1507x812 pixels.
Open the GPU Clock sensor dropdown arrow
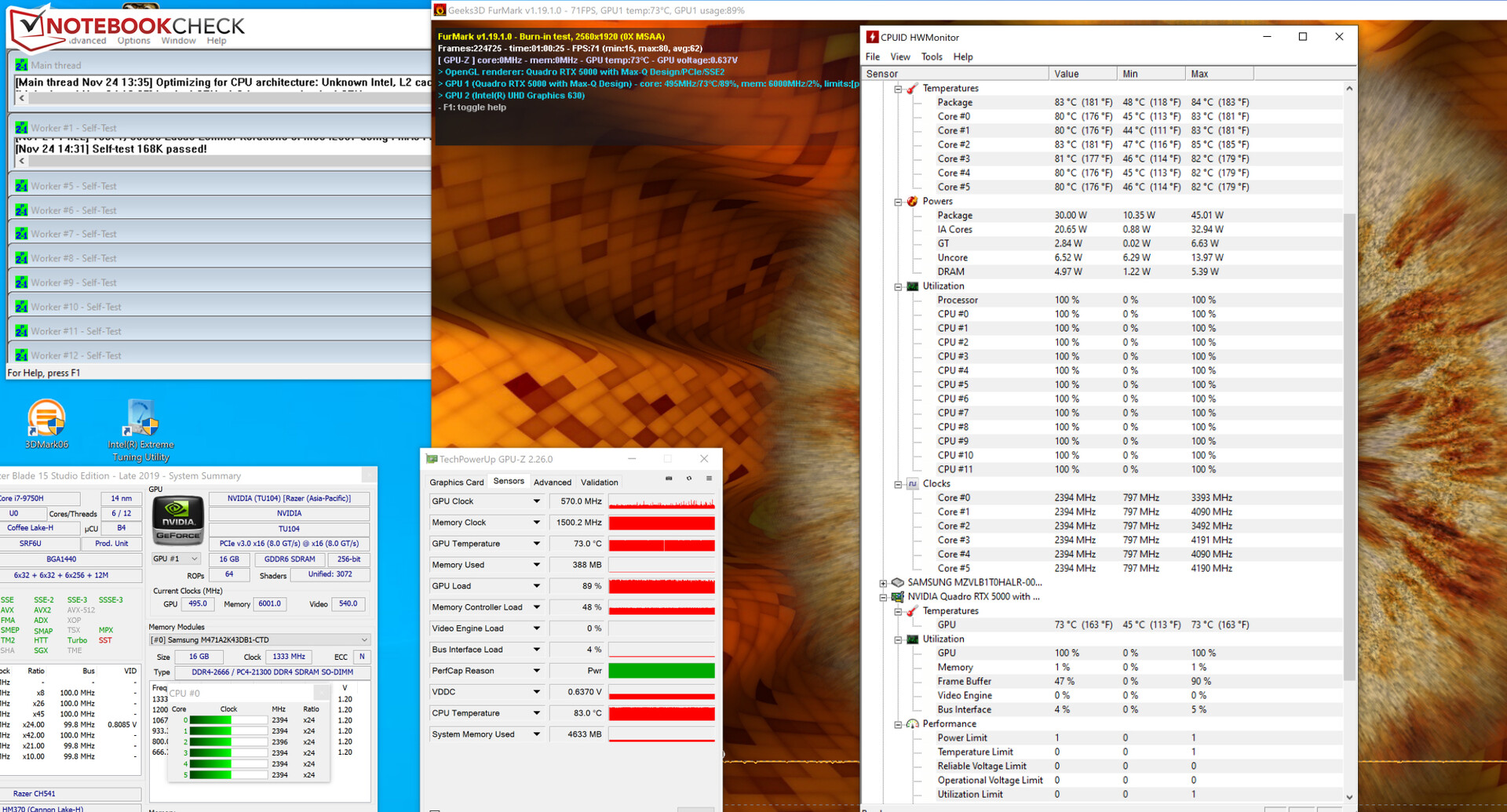tap(537, 501)
